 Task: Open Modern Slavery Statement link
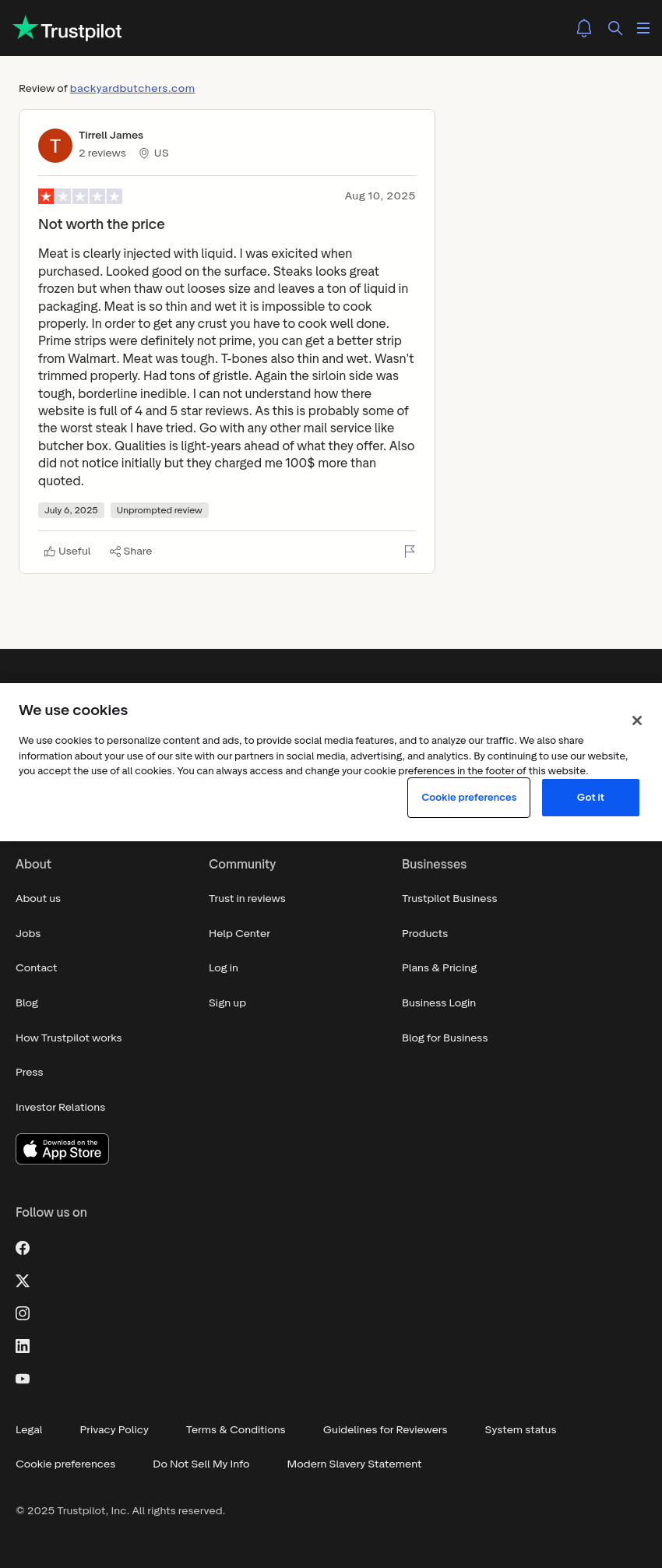354,1464
